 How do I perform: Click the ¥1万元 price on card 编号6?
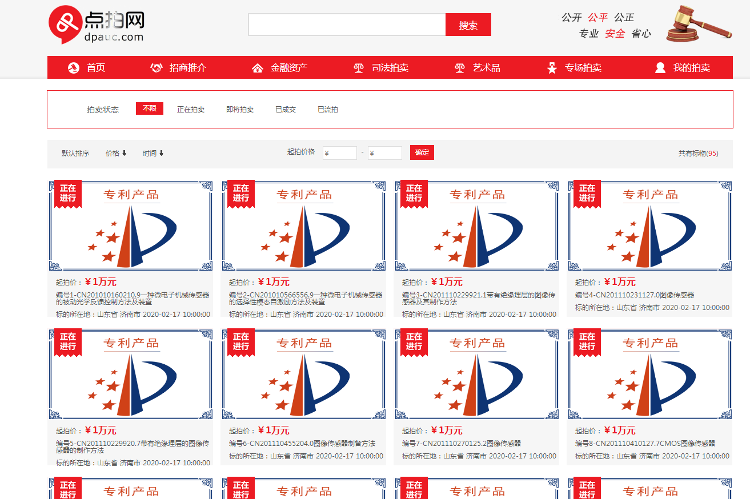tap(274, 430)
